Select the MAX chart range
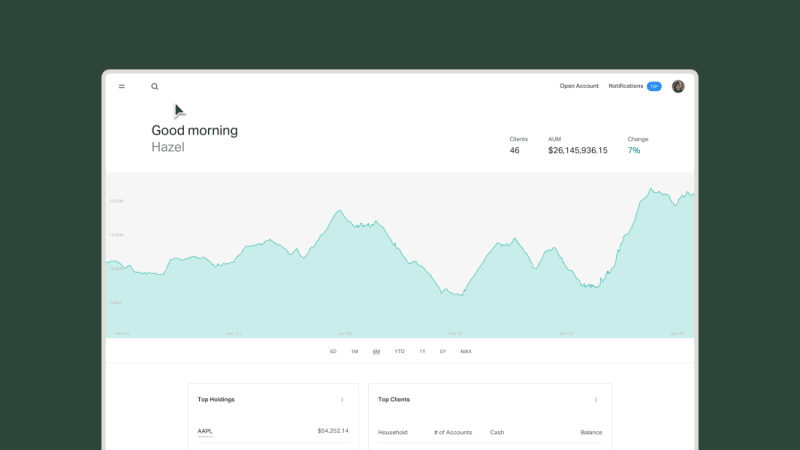Screen dimensions: 800x450 [x=466, y=352]
